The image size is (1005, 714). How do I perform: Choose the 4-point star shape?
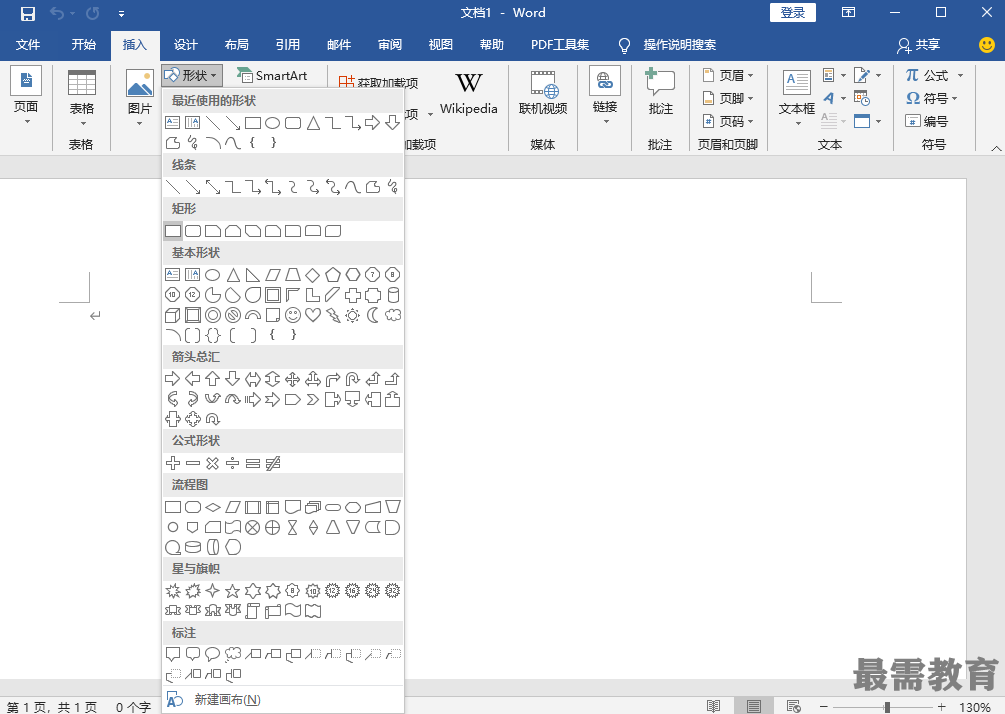(213, 590)
